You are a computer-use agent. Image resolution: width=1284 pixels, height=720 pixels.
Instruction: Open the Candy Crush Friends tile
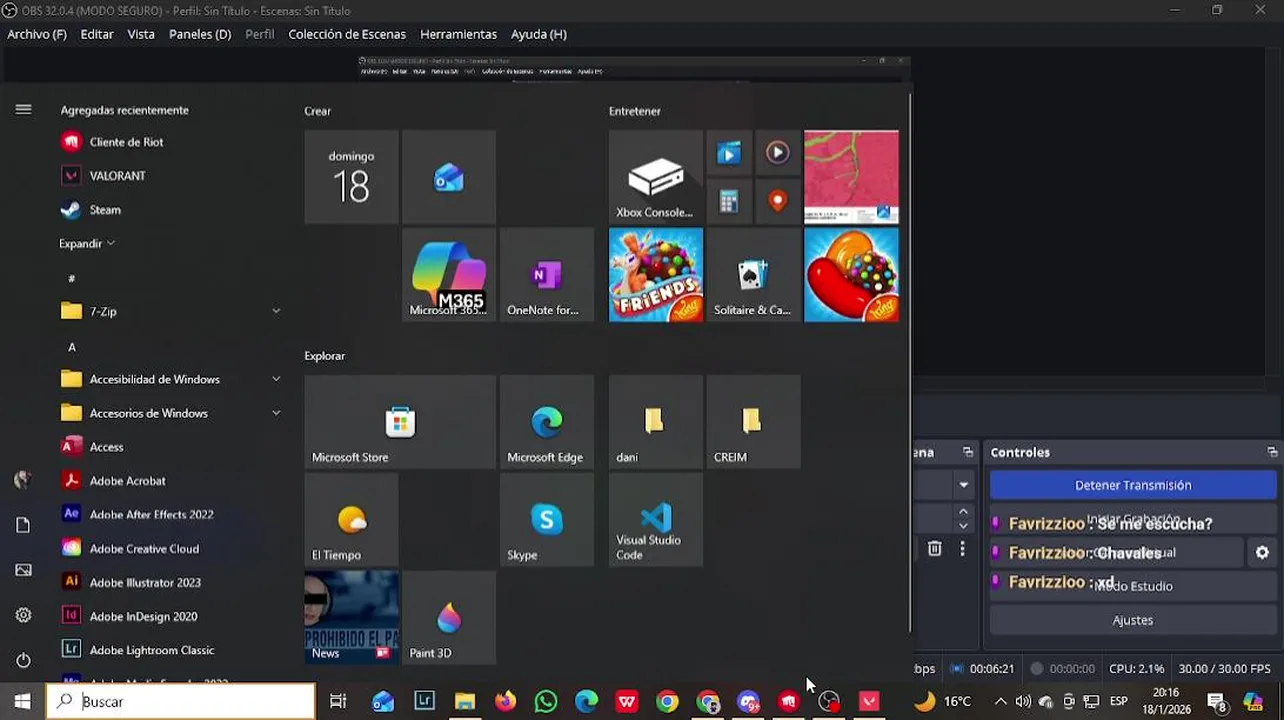pyautogui.click(x=655, y=275)
